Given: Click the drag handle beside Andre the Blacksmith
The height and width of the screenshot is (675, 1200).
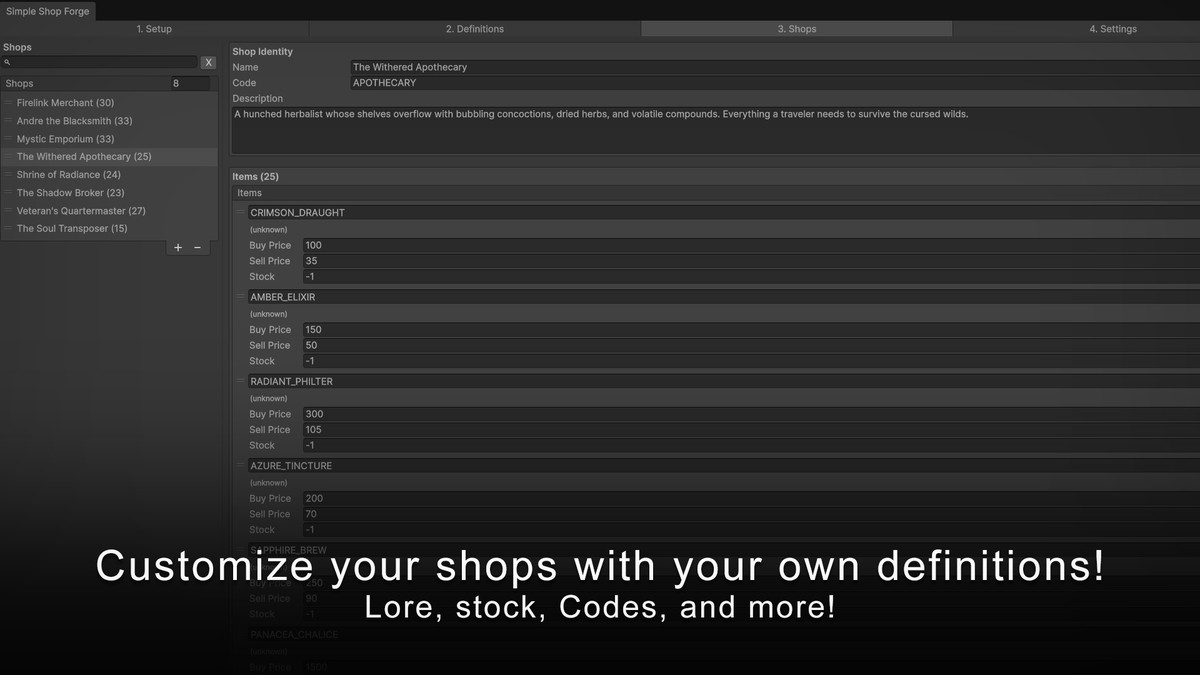Looking at the screenshot, I should [x=7, y=120].
